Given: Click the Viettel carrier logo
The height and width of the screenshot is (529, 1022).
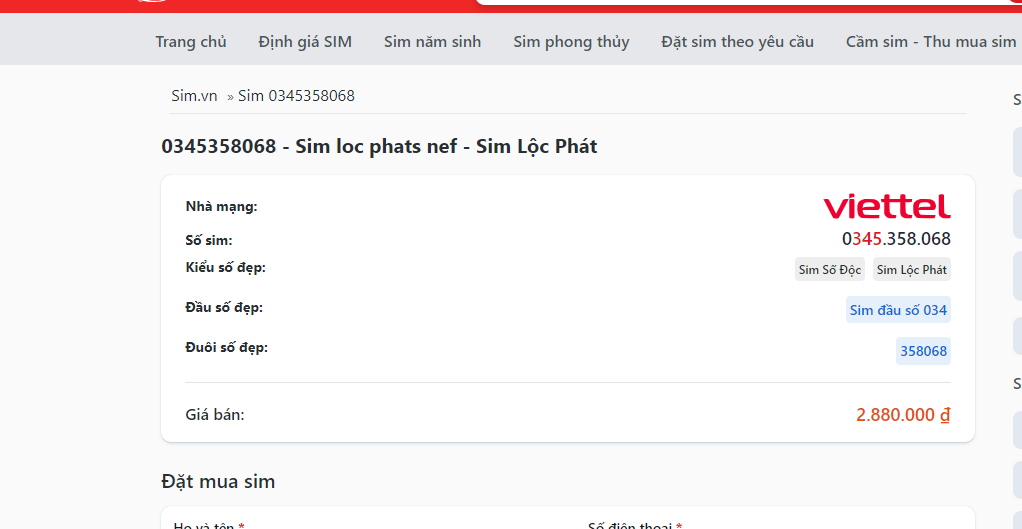Looking at the screenshot, I should click(x=886, y=207).
